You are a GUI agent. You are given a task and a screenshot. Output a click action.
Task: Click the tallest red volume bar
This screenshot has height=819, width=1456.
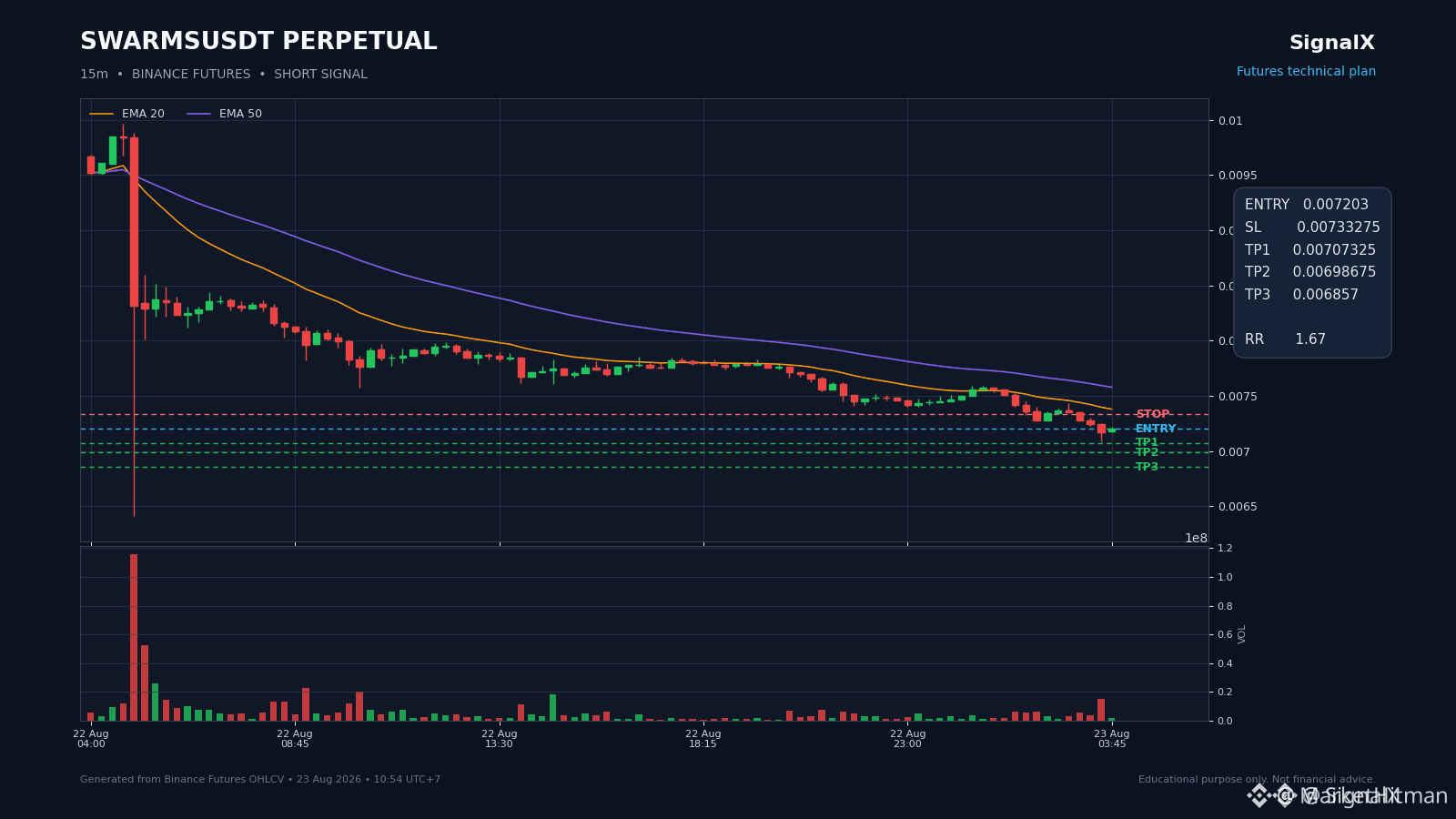134,637
